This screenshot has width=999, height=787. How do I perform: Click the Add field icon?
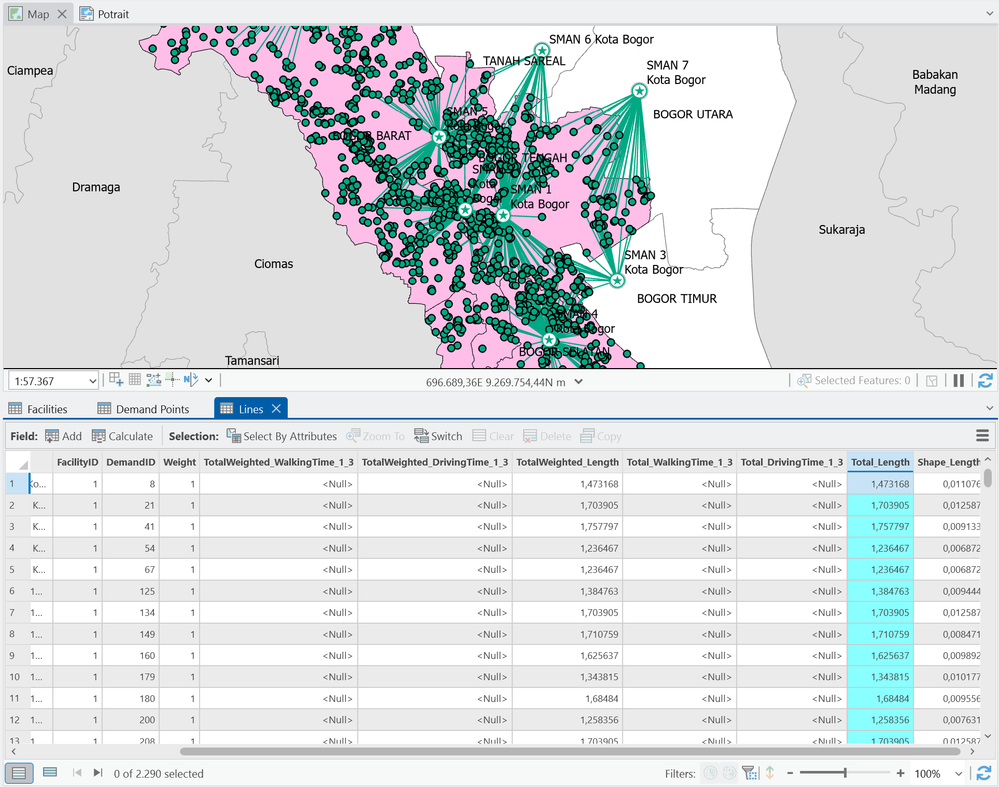pos(52,436)
